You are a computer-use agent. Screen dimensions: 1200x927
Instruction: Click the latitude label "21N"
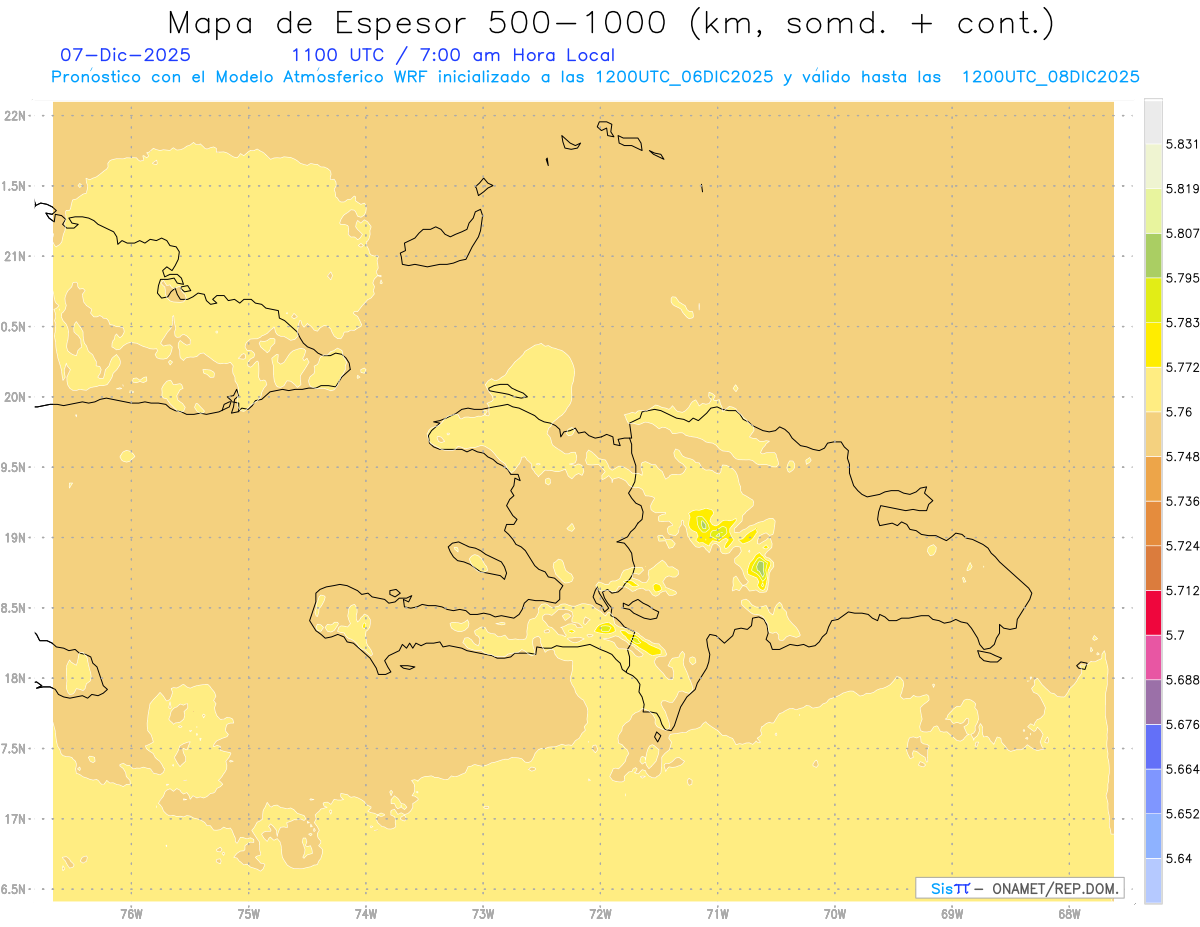click(16, 257)
